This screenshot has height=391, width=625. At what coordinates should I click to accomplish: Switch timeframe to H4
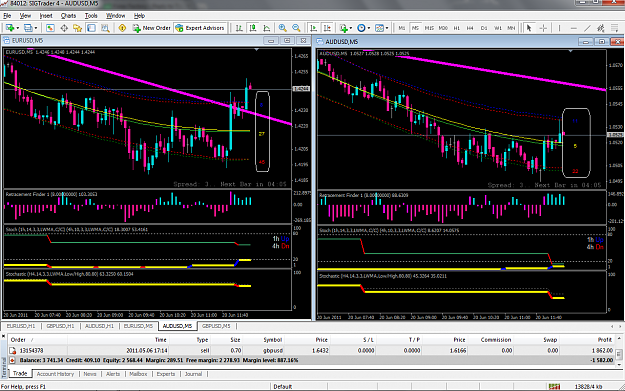470,28
